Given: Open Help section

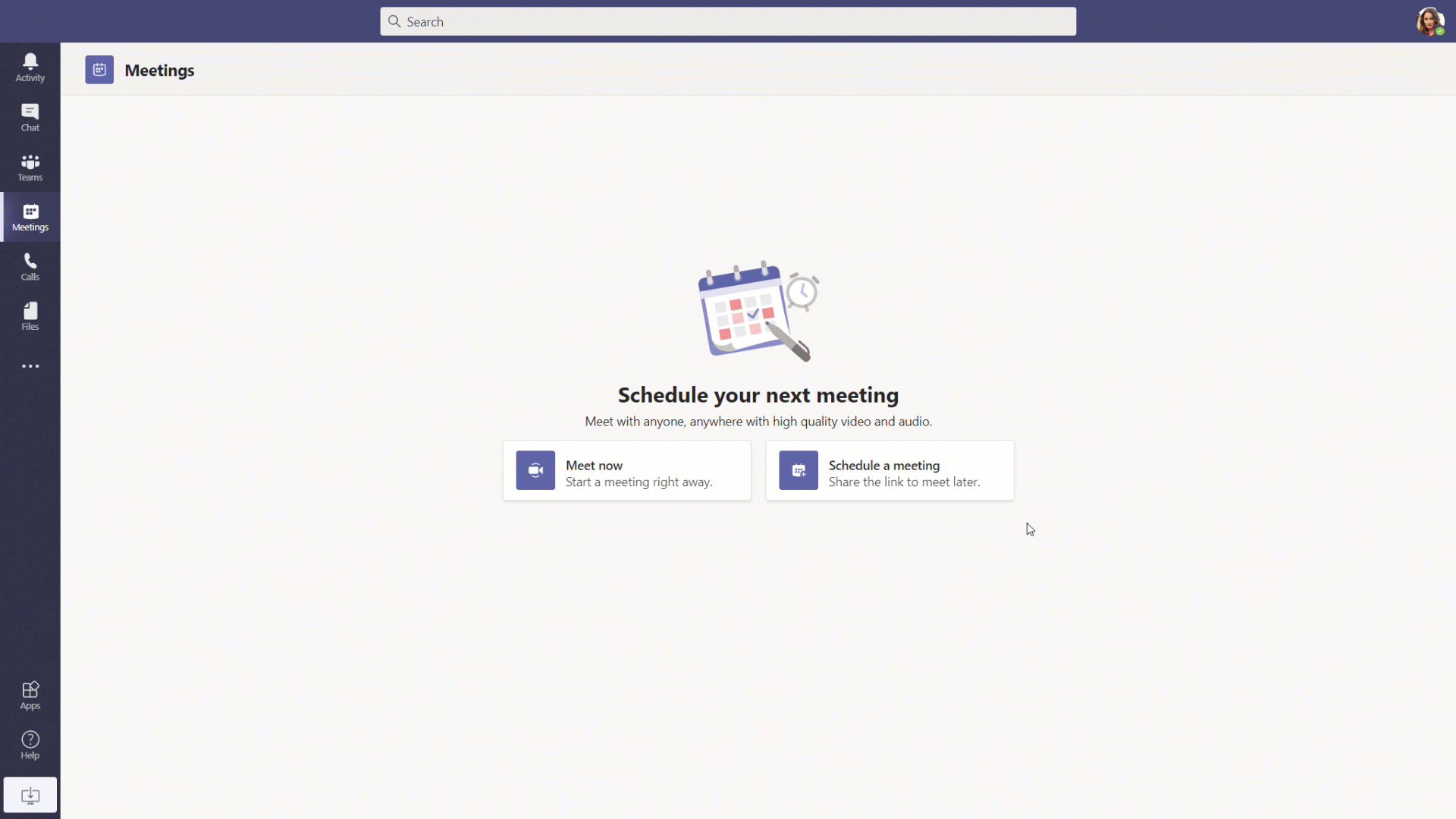Looking at the screenshot, I should [30, 745].
